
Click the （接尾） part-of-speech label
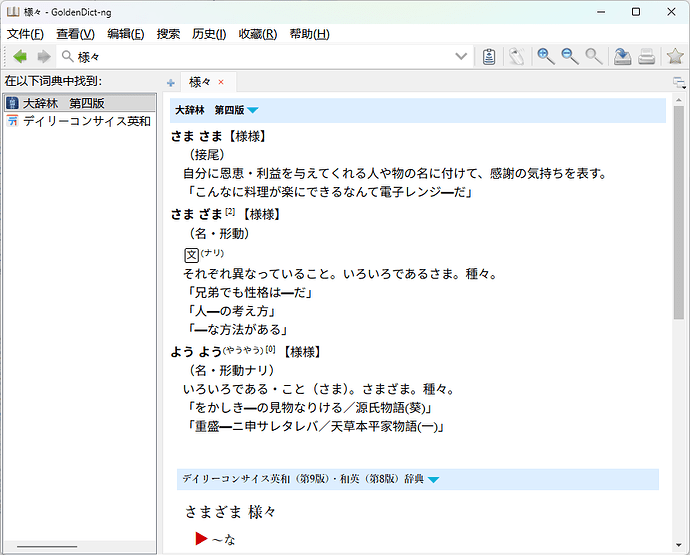[207, 154]
